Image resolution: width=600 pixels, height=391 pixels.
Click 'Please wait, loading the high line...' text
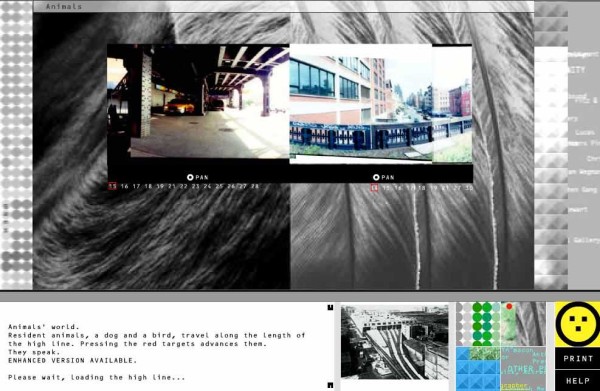click(x=96, y=377)
